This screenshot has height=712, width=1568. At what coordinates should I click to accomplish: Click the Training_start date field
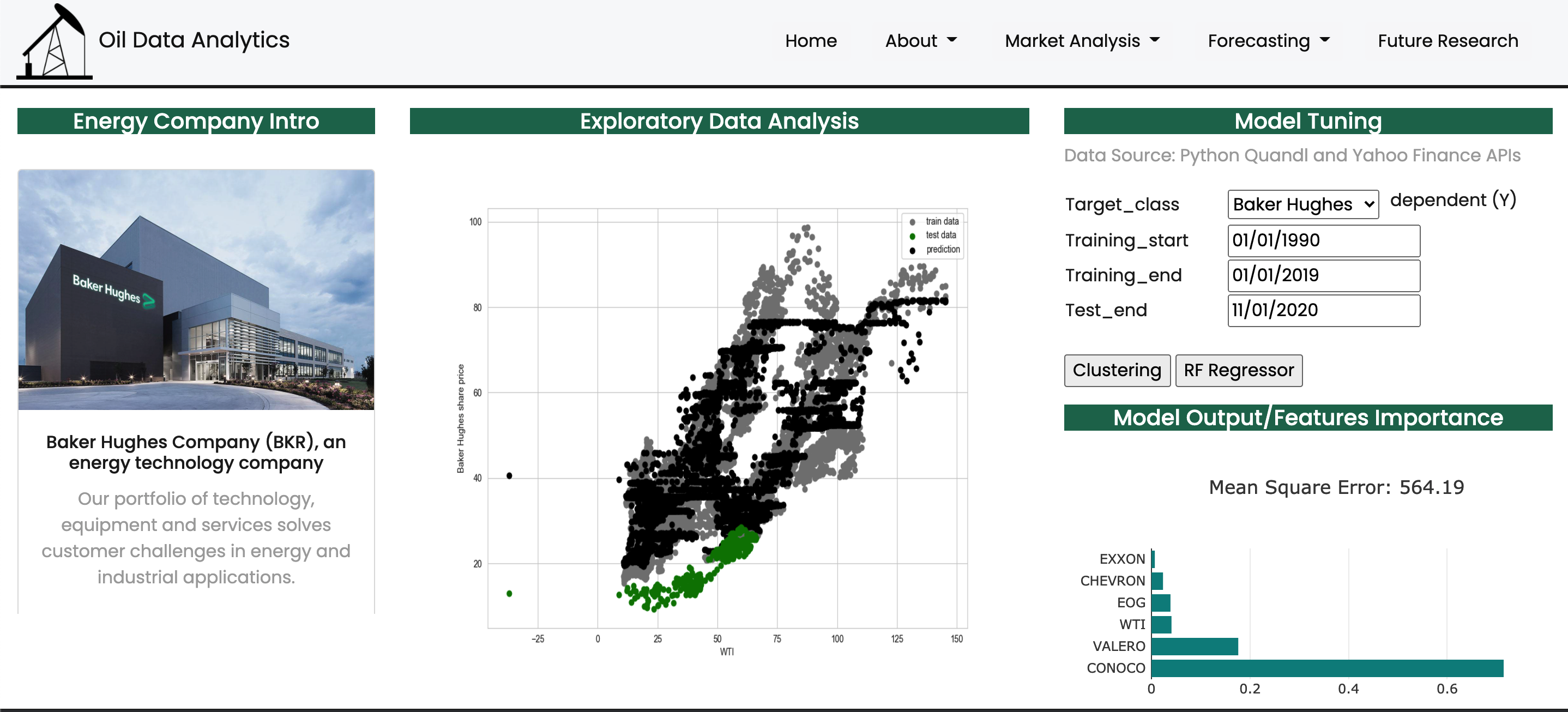[x=1323, y=240]
